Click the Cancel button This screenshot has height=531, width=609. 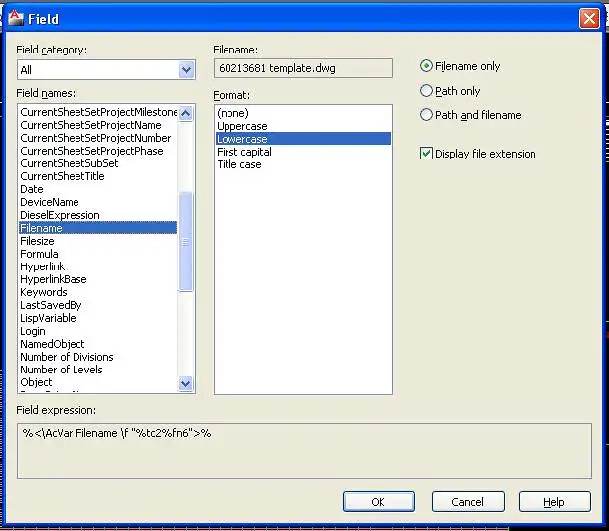[468, 502]
